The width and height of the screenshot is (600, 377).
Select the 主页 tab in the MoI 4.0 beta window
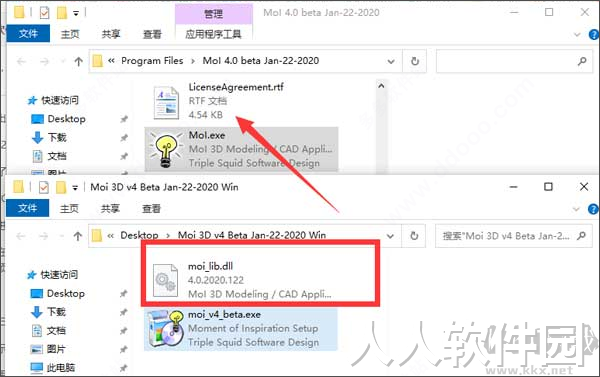(x=70, y=34)
